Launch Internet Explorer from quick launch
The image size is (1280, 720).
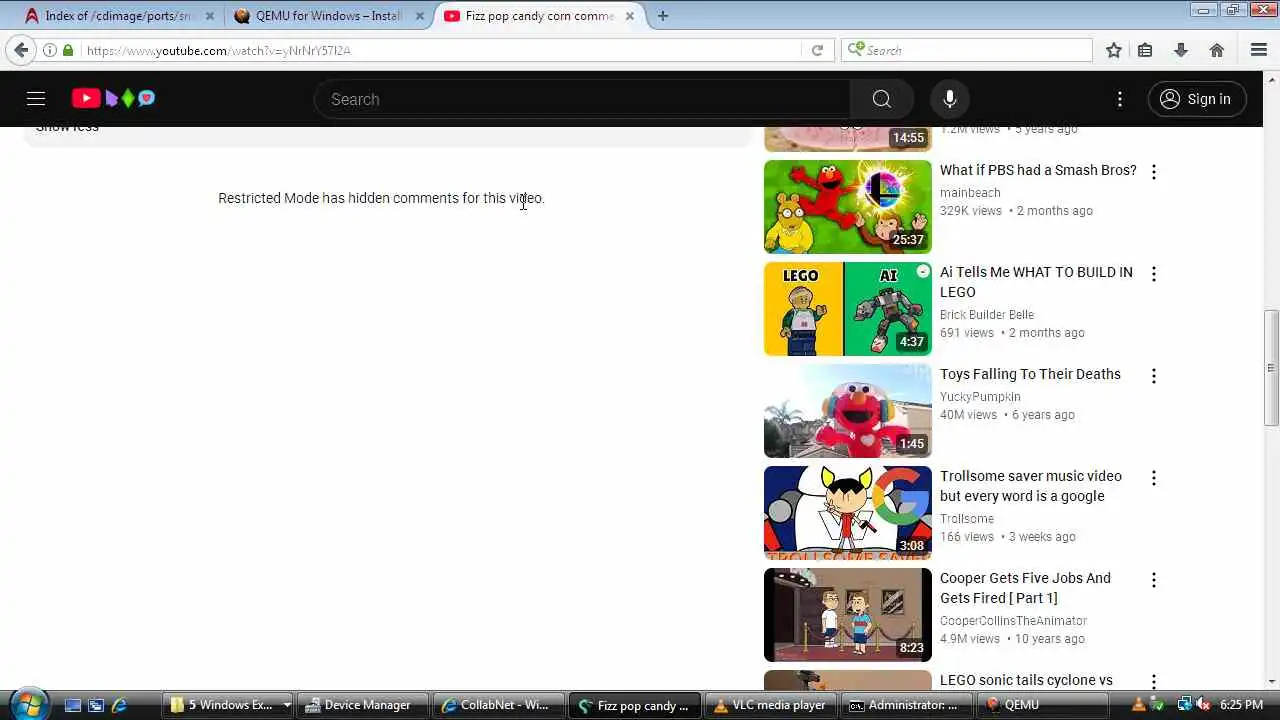[119, 705]
